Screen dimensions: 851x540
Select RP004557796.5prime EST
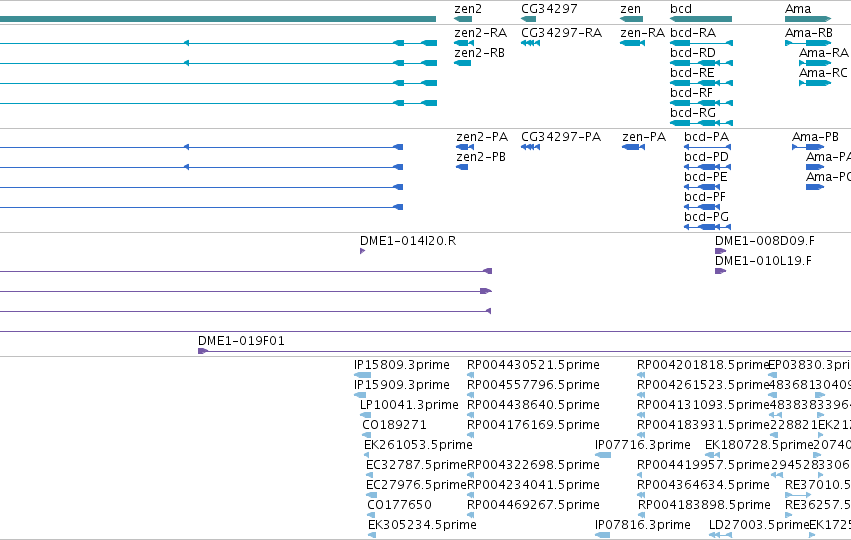click(471, 395)
